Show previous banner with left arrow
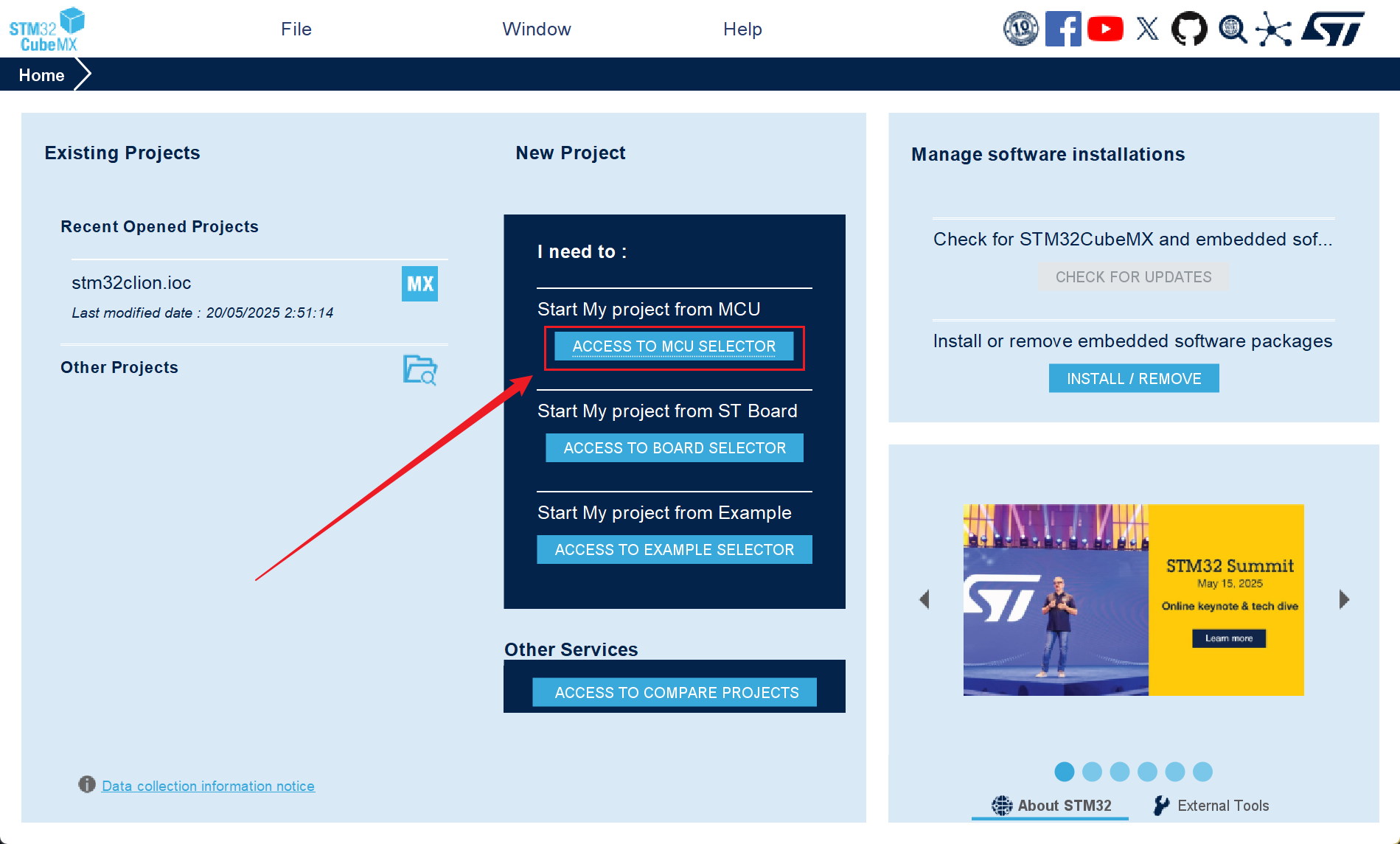Viewport: 1400px width, 844px height. pos(924,599)
